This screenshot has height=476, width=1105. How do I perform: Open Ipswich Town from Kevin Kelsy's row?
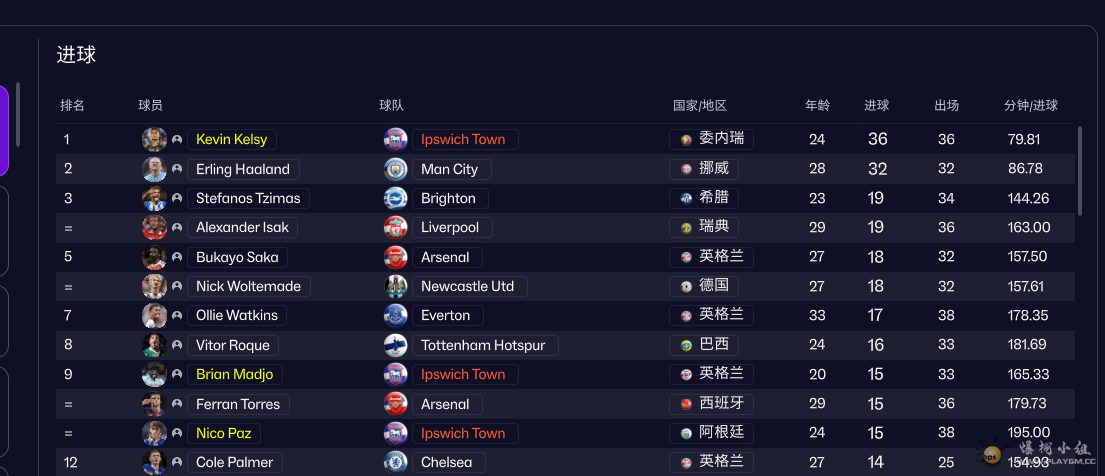click(x=465, y=140)
